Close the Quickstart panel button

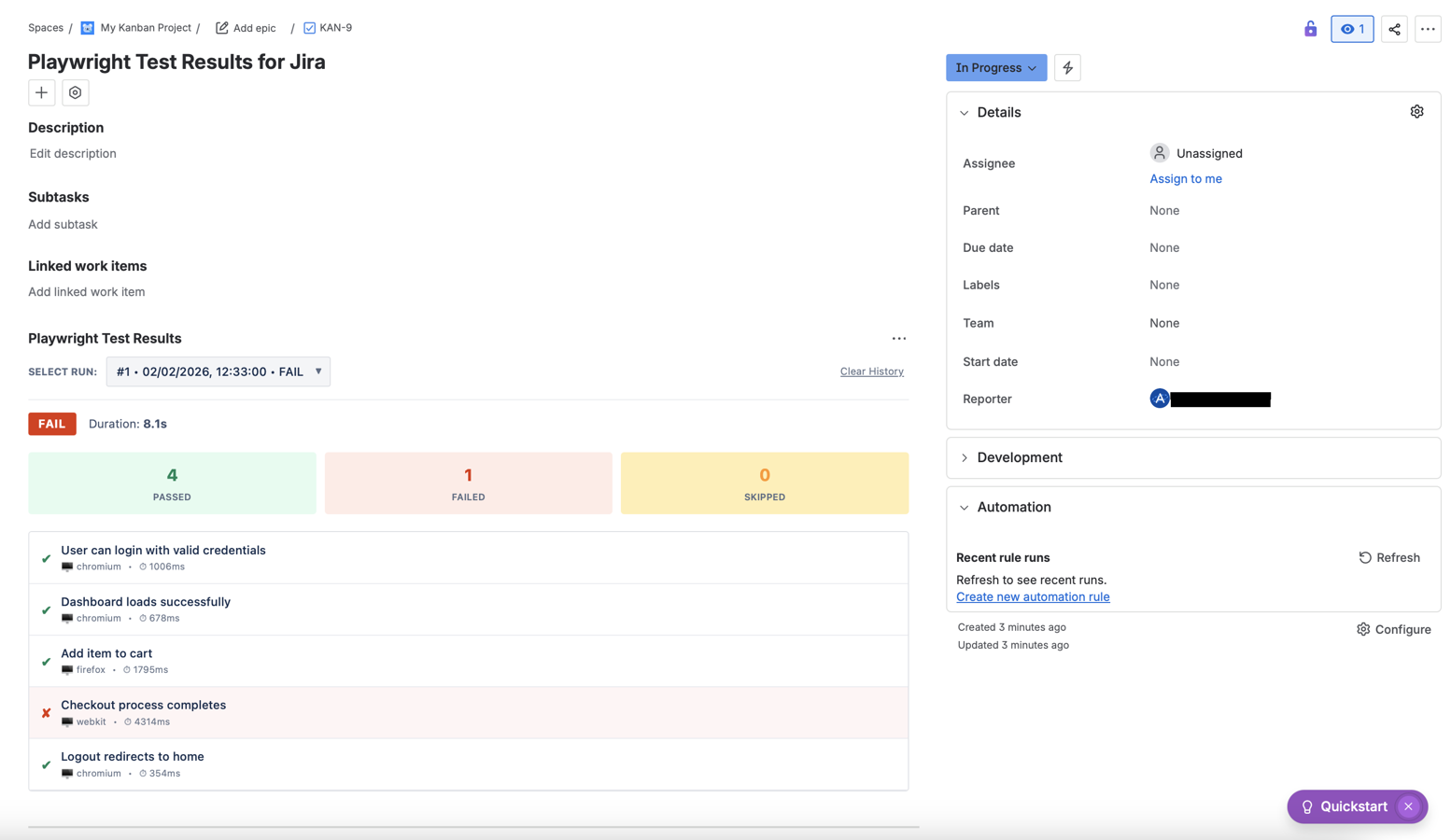coord(1408,806)
